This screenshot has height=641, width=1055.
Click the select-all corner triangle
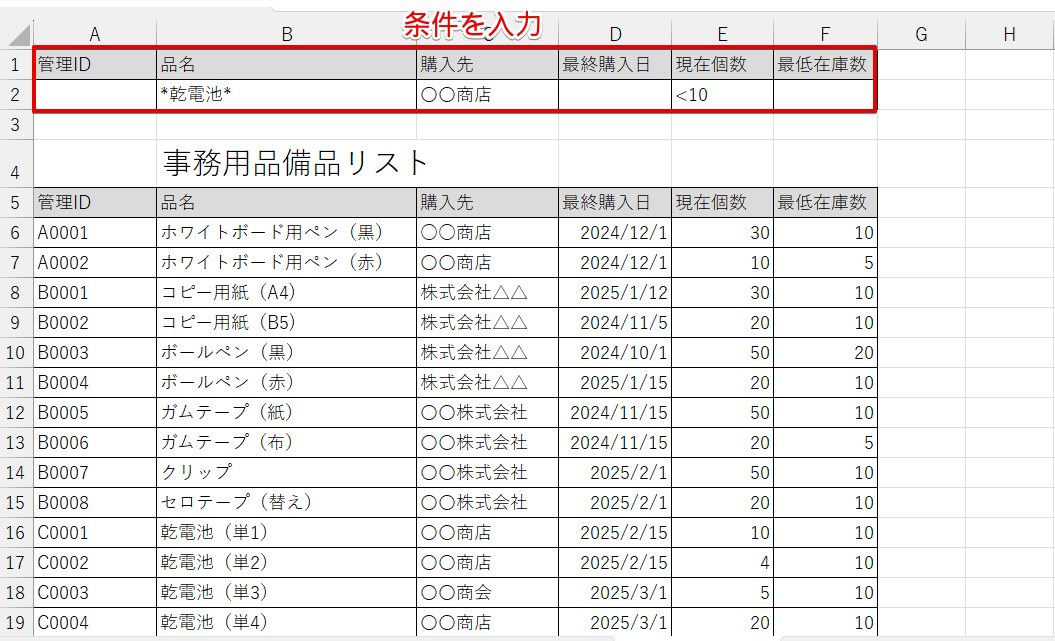(20, 36)
